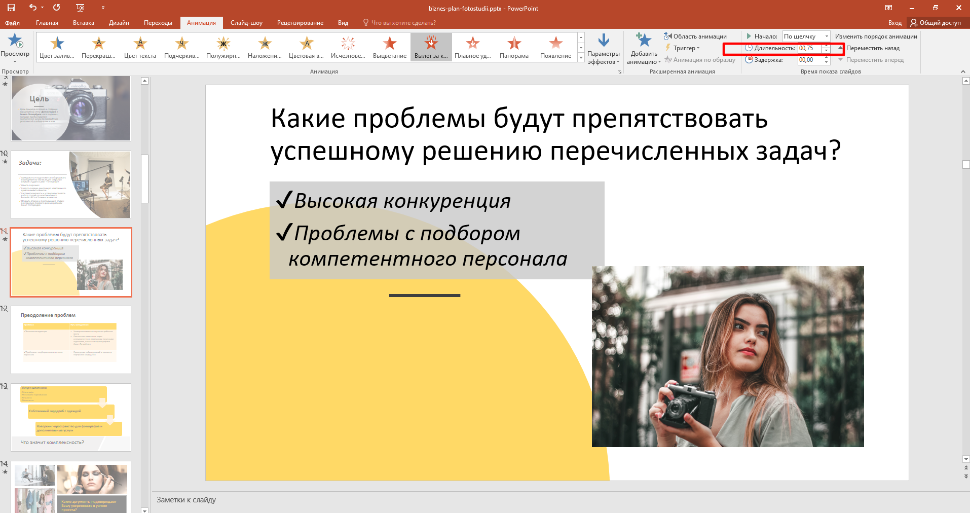Click the slide title about проблемы
The width and height of the screenshot is (970, 513).
pos(556,135)
